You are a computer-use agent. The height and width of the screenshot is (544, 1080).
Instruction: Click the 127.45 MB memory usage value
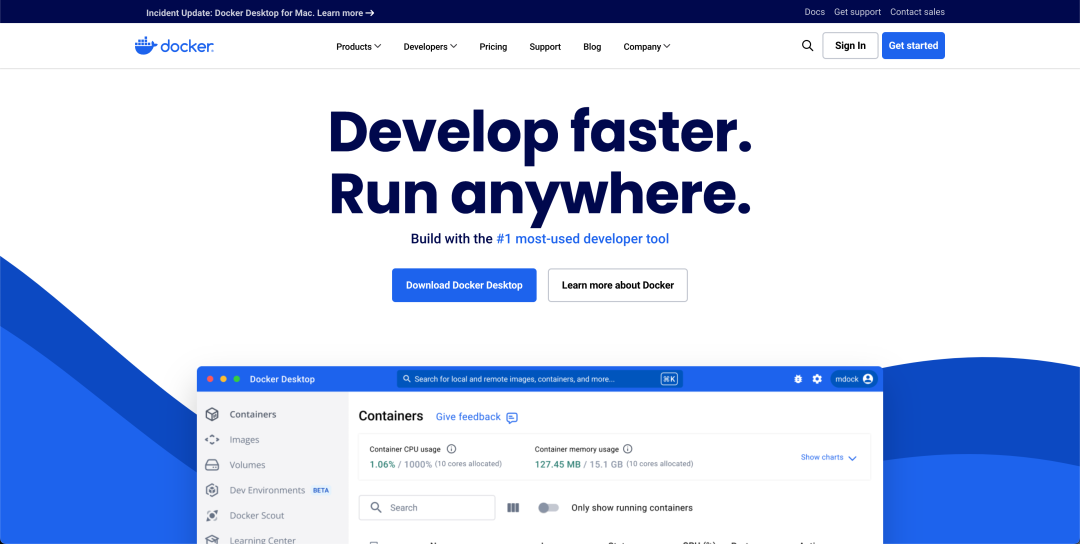tap(557, 464)
